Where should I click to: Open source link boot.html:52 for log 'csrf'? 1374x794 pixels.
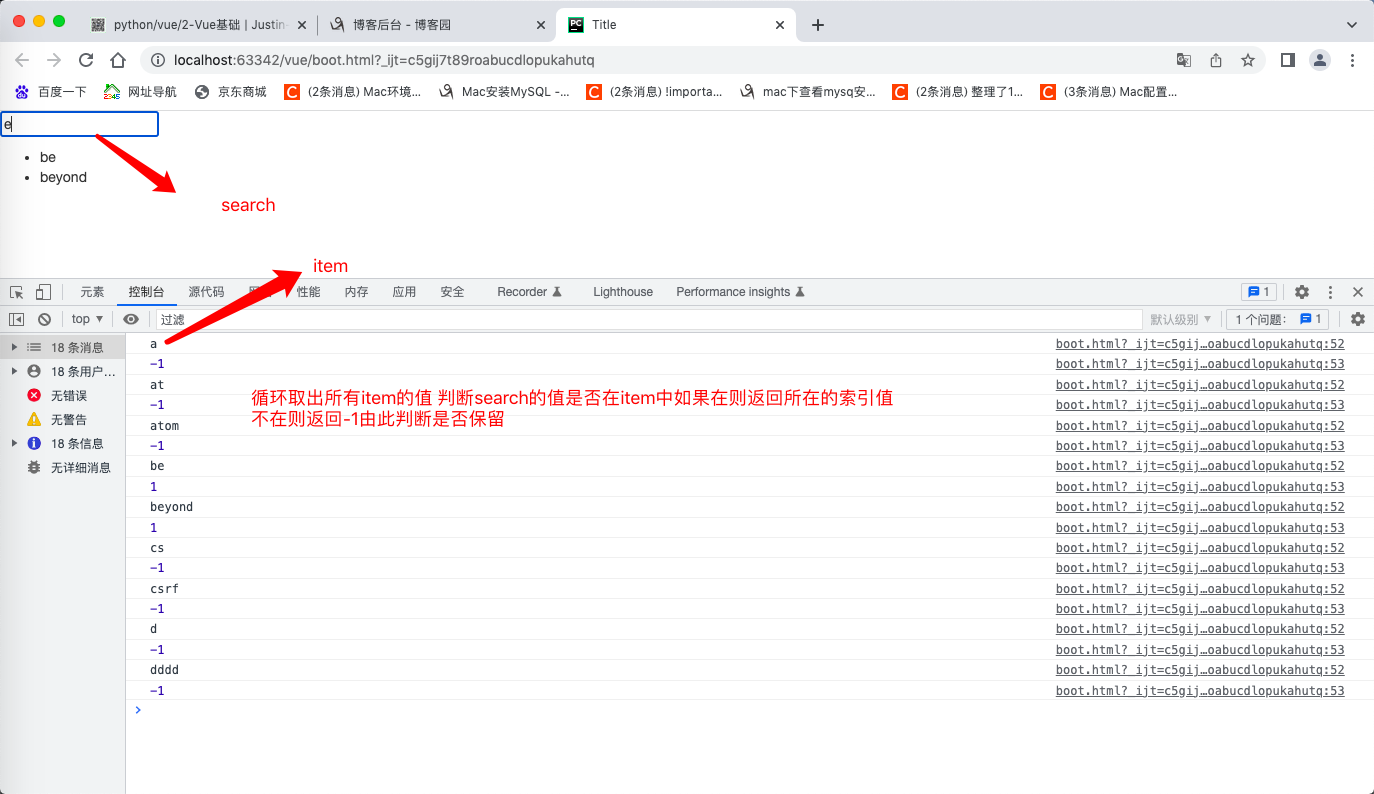(x=1200, y=588)
